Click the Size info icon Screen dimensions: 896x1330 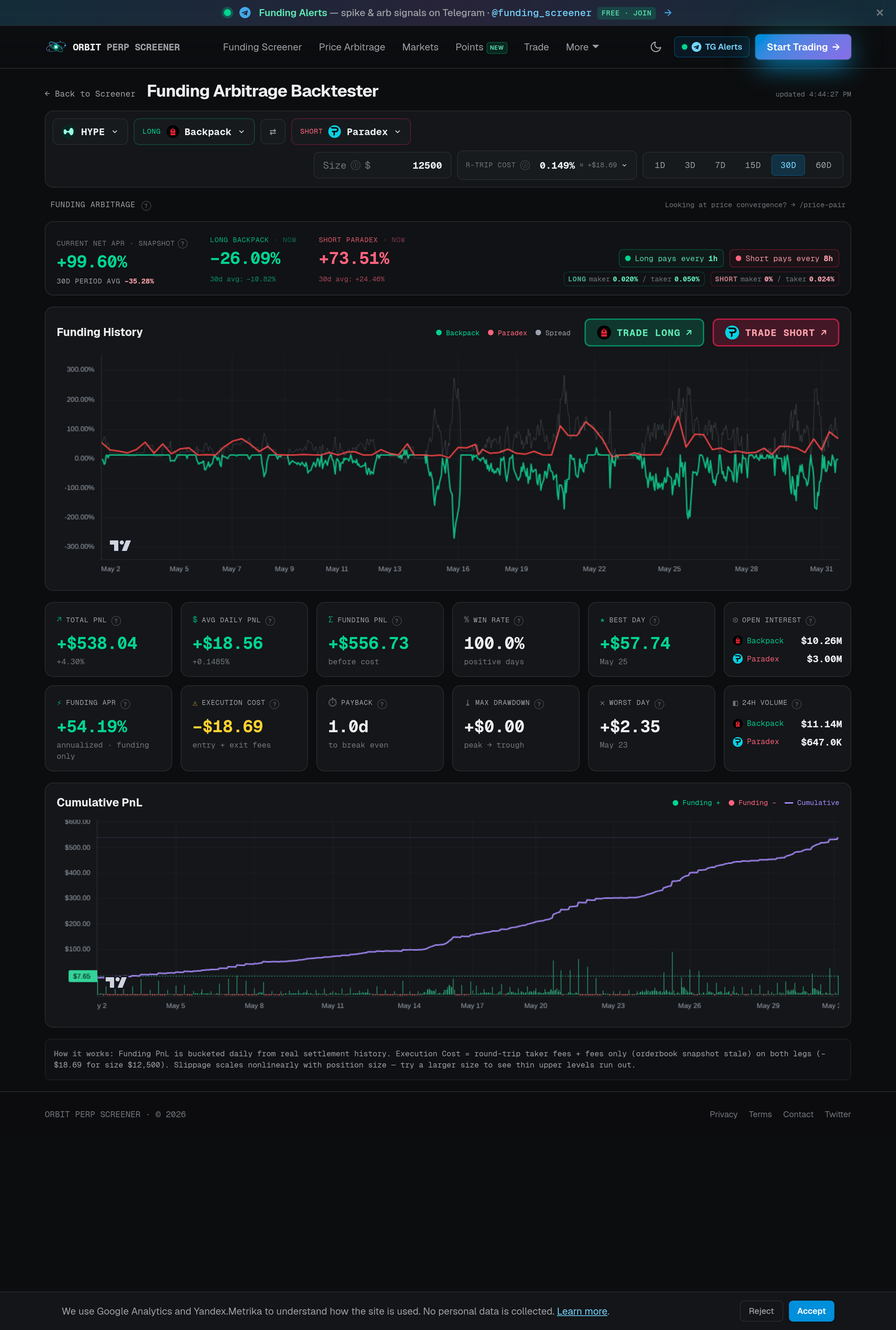pos(356,165)
